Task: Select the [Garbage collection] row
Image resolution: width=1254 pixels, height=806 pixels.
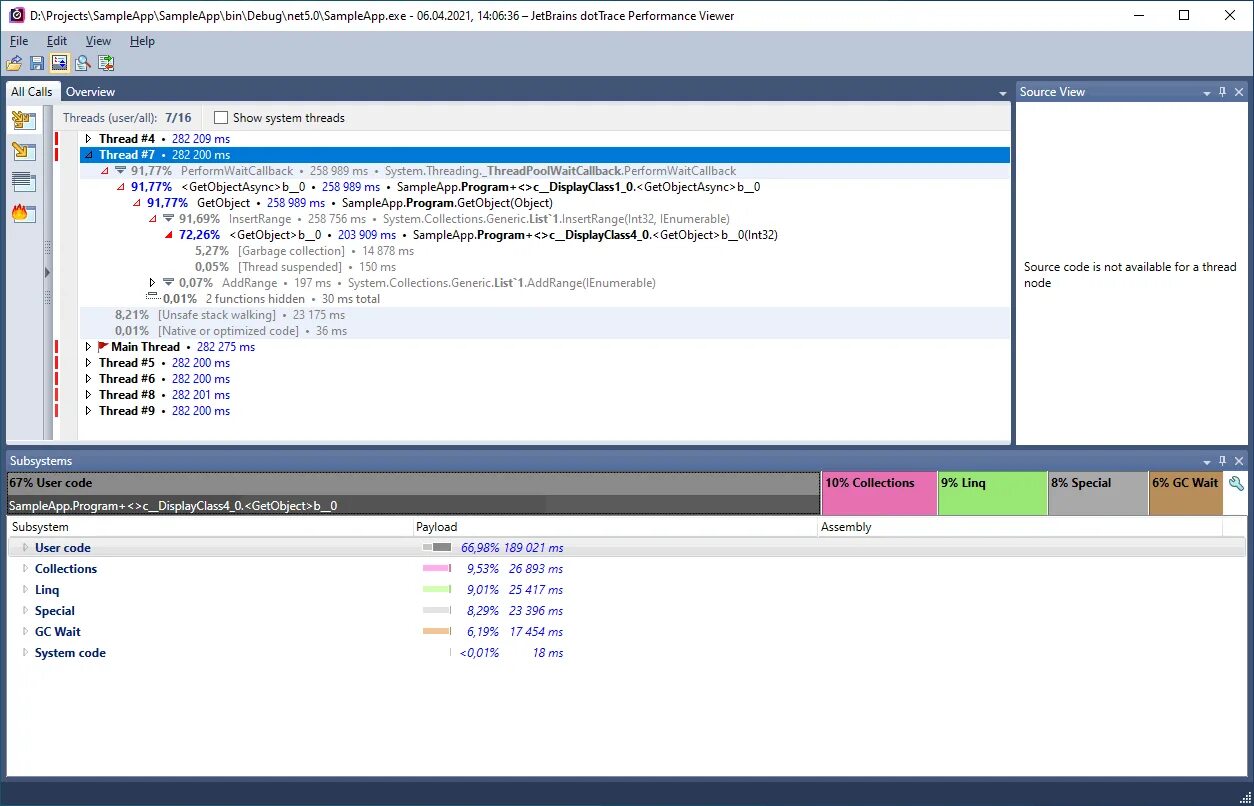Action: 544,251
